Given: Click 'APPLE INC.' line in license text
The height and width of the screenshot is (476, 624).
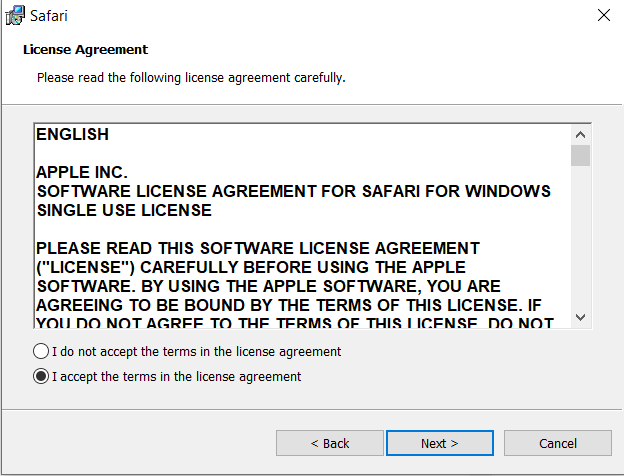Looking at the screenshot, I should (x=82, y=172).
